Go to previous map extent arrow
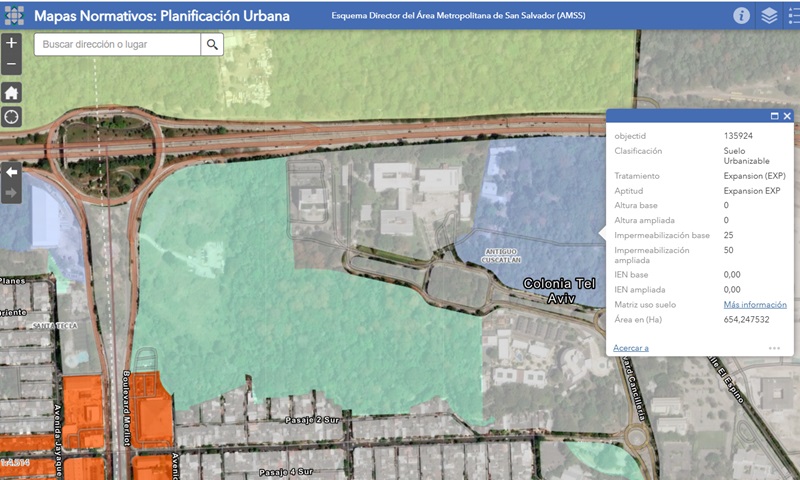800x480 pixels. pos(11,171)
